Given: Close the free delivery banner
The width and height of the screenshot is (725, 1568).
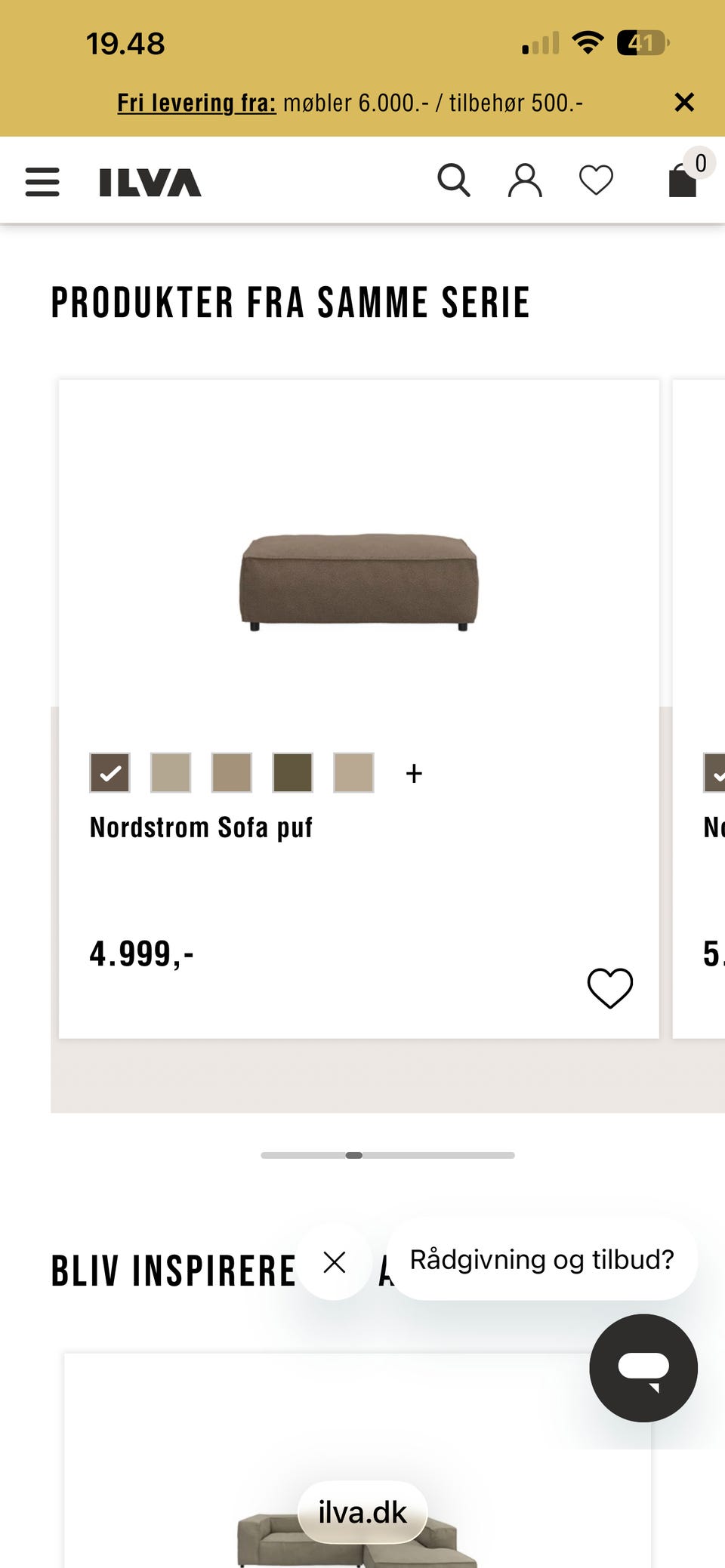Looking at the screenshot, I should 684,102.
